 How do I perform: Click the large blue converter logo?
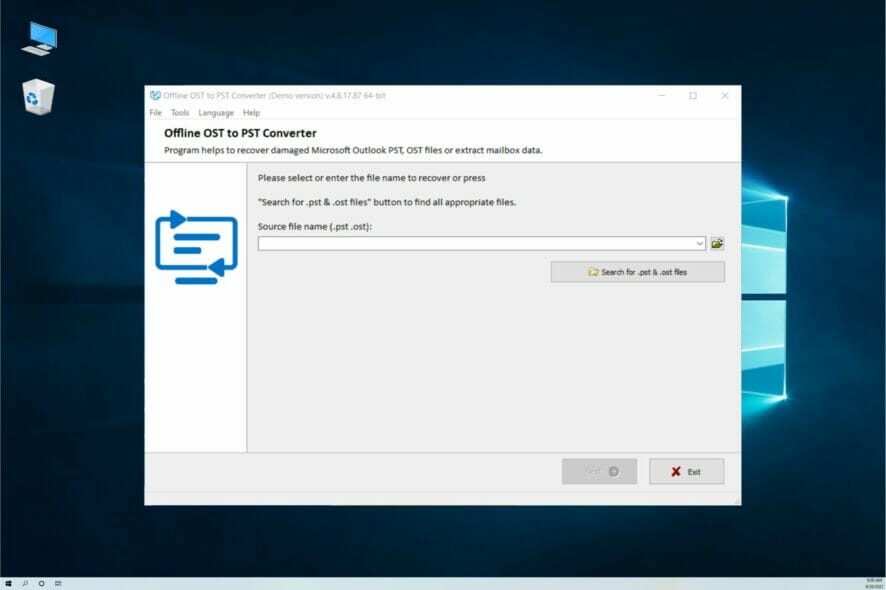point(196,247)
